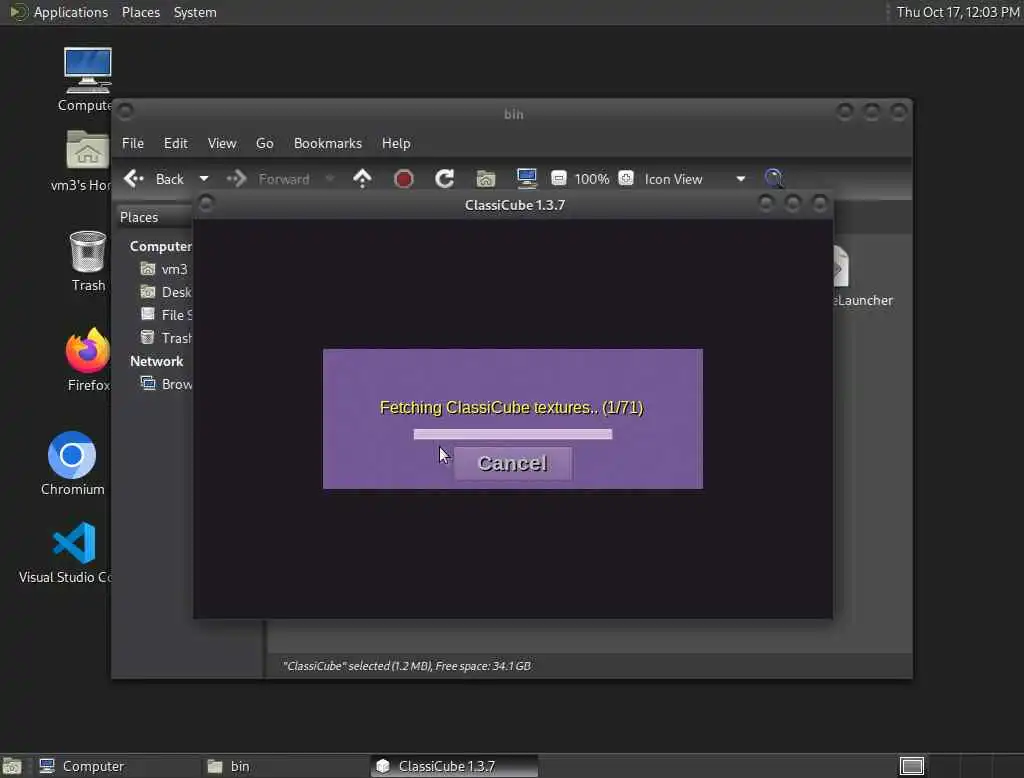Click the bin window title bar

click(x=513, y=114)
